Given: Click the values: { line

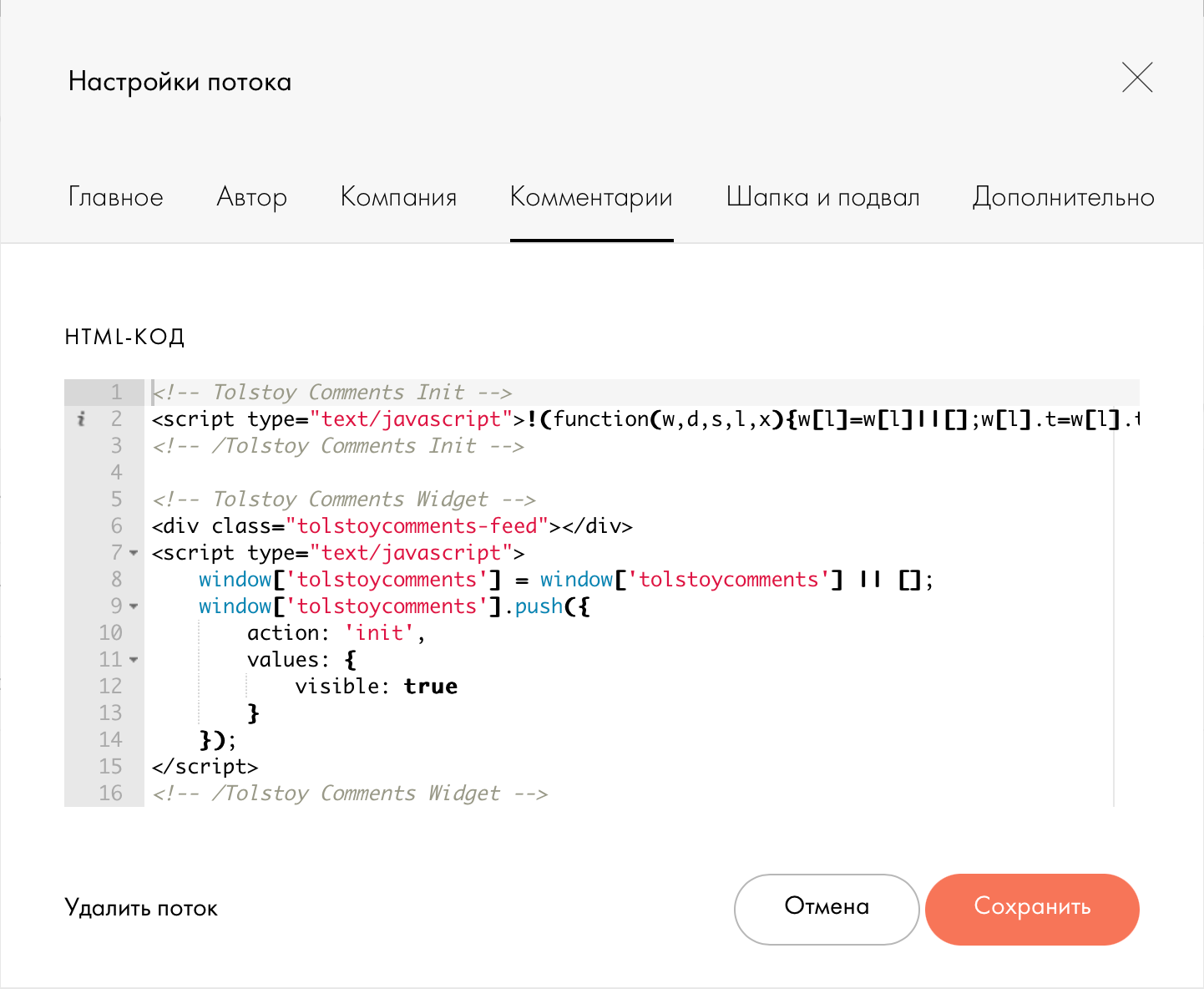Looking at the screenshot, I should (302, 660).
